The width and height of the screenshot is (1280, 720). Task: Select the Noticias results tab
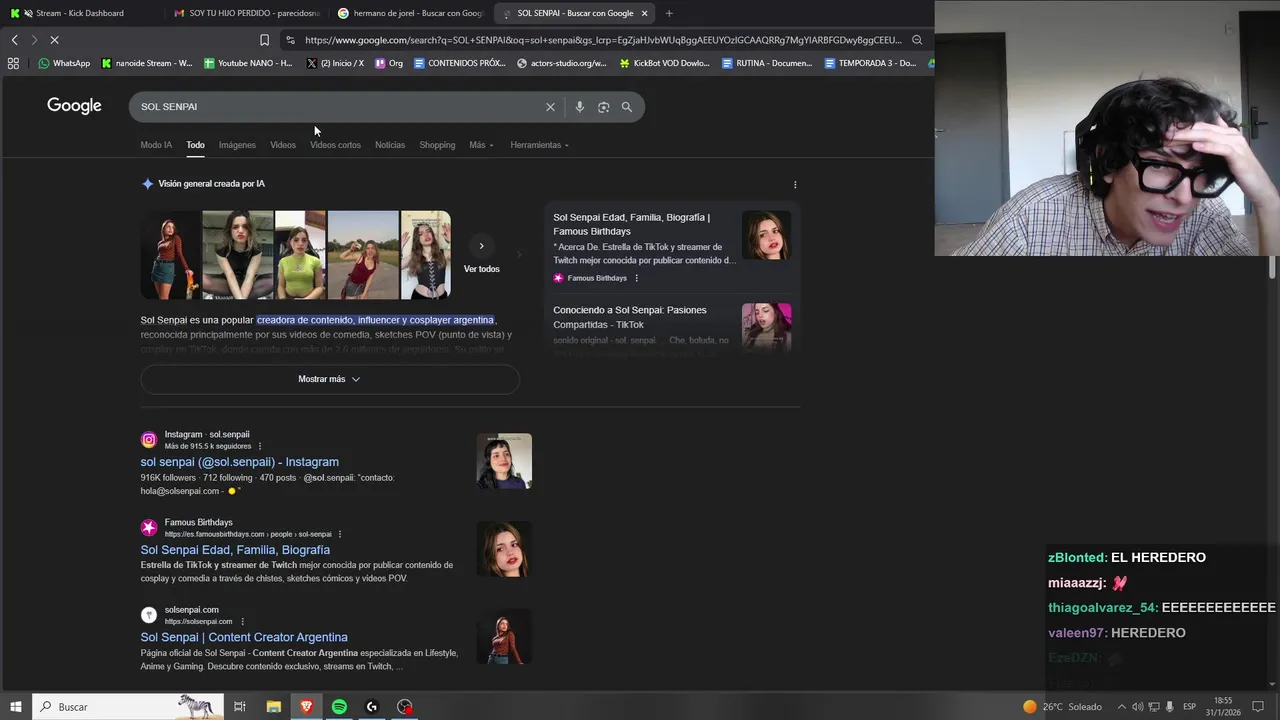pyautogui.click(x=390, y=145)
